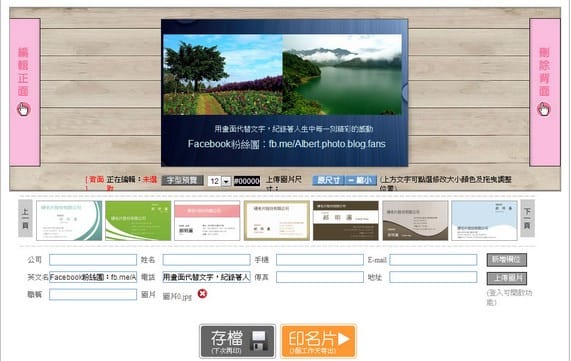Select the 用畫面代替文字 slogan text on card preview

click(294, 129)
